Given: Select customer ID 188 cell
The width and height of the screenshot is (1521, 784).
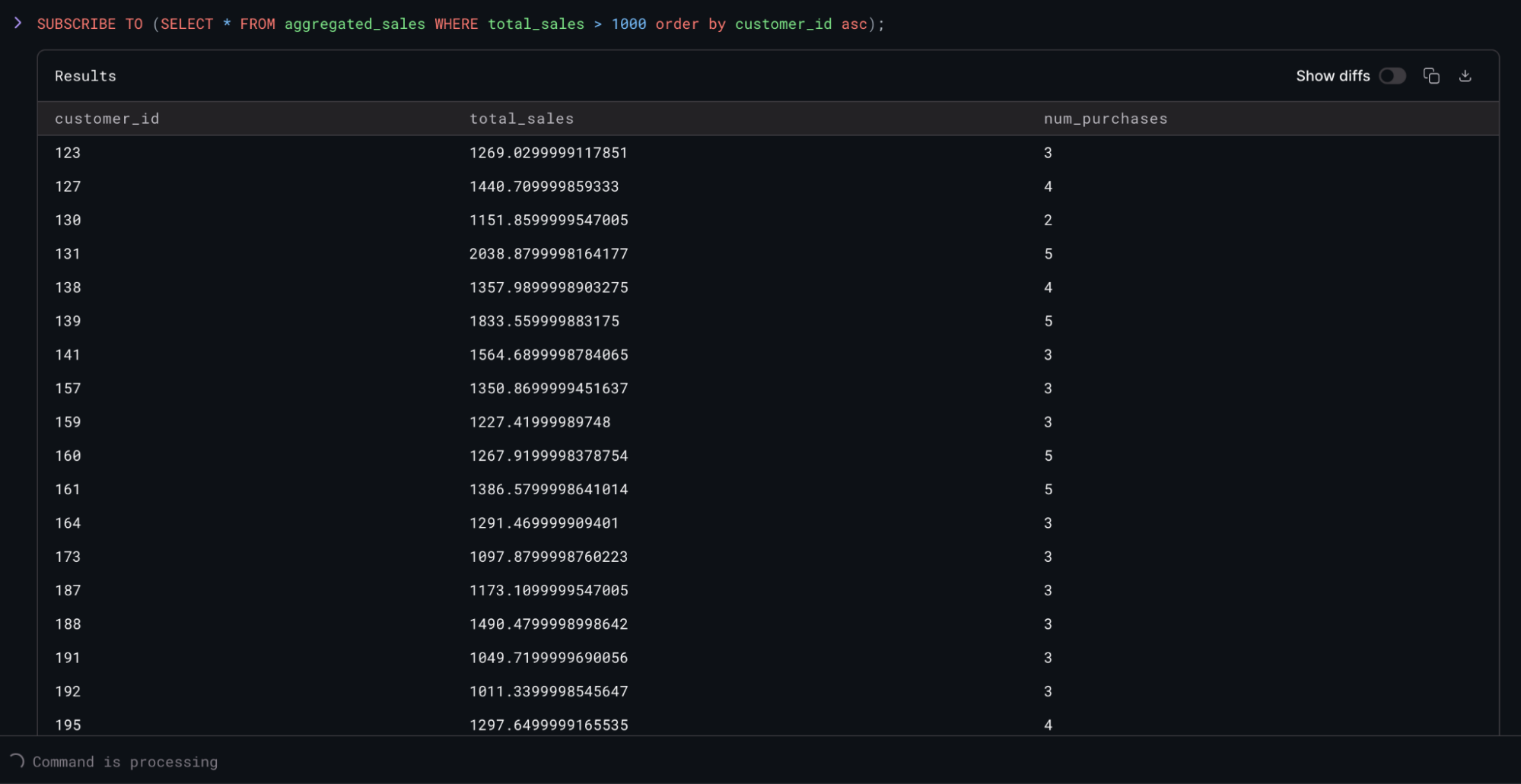Looking at the screenshot, I should click(68, 624).
